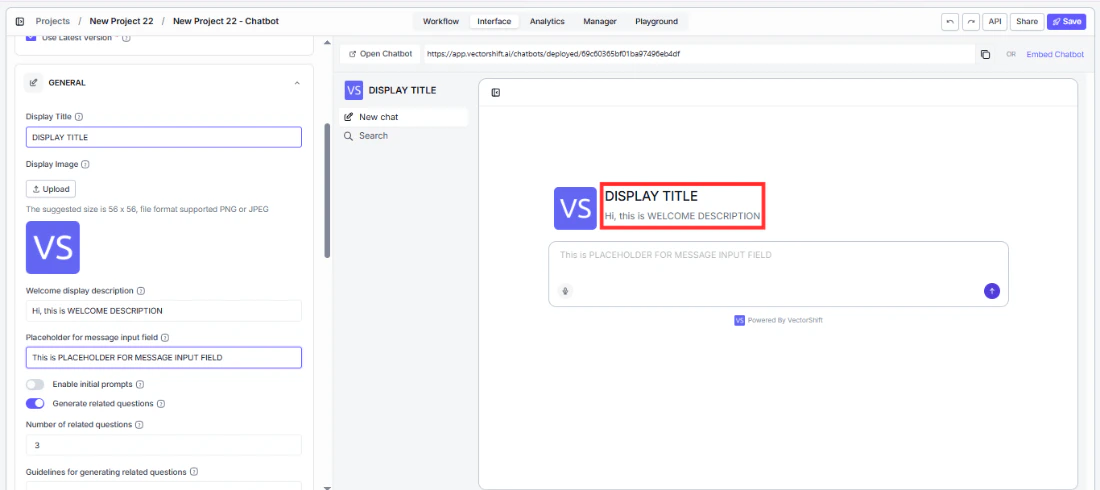Click the VS logo in the preview sidebar header
This screenshot has width=1100, height=490.
(x=354, y=90)
